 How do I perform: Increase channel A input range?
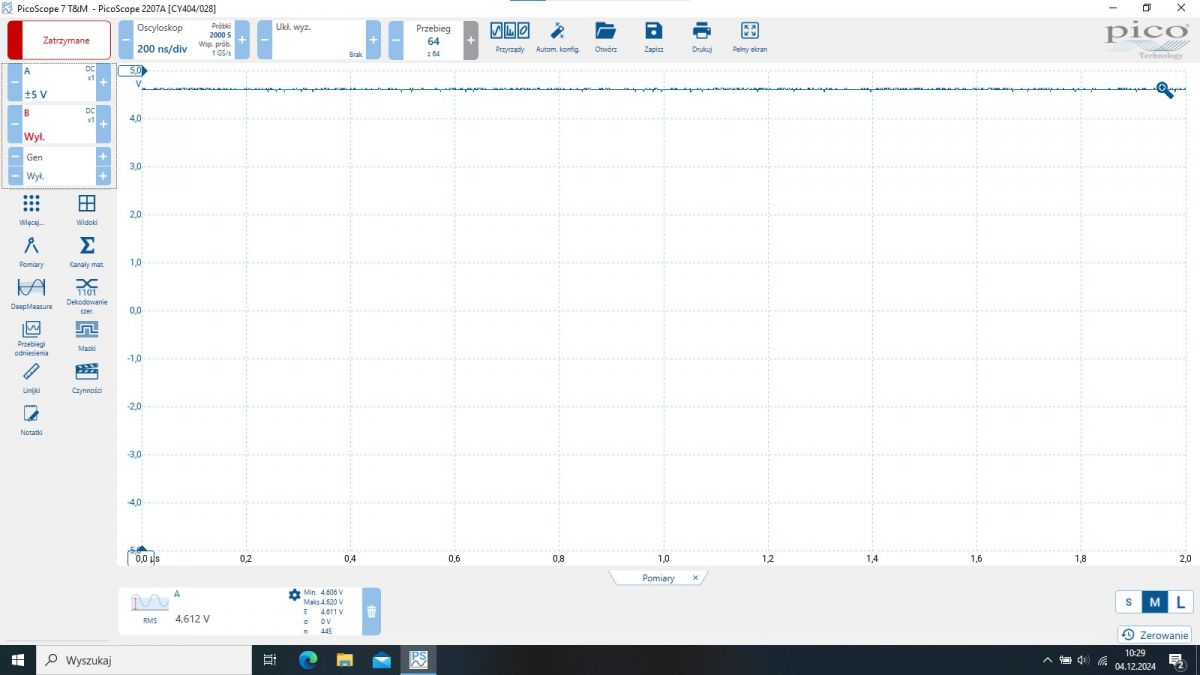tap(103, 82)
